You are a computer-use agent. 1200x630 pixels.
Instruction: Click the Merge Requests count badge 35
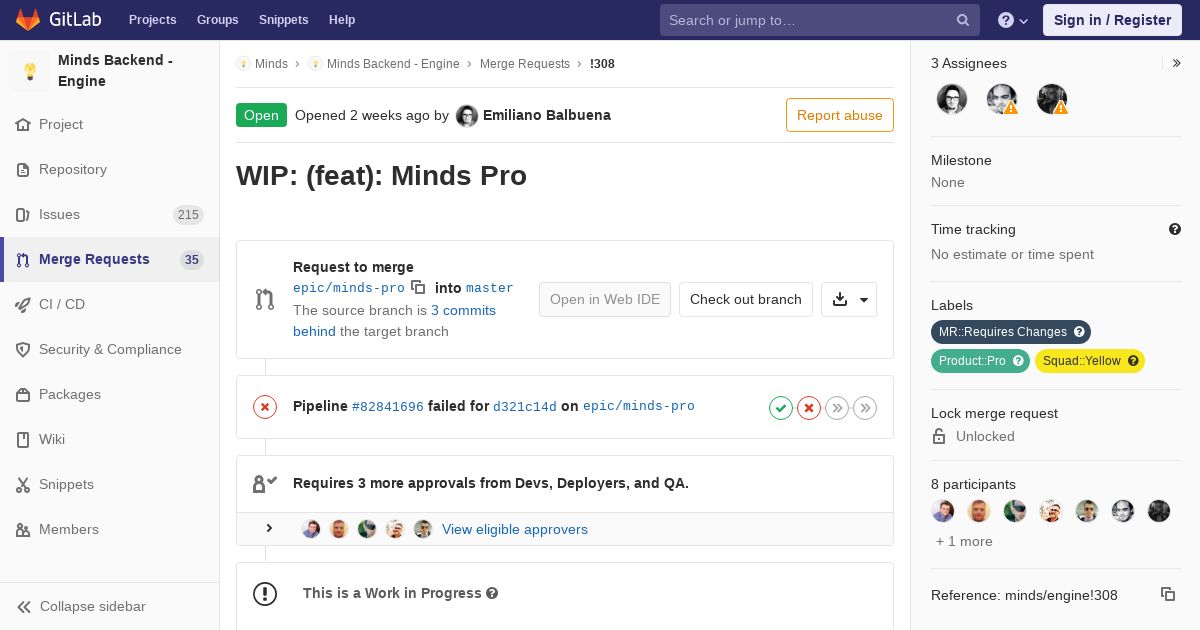click(x=192, y=260)
